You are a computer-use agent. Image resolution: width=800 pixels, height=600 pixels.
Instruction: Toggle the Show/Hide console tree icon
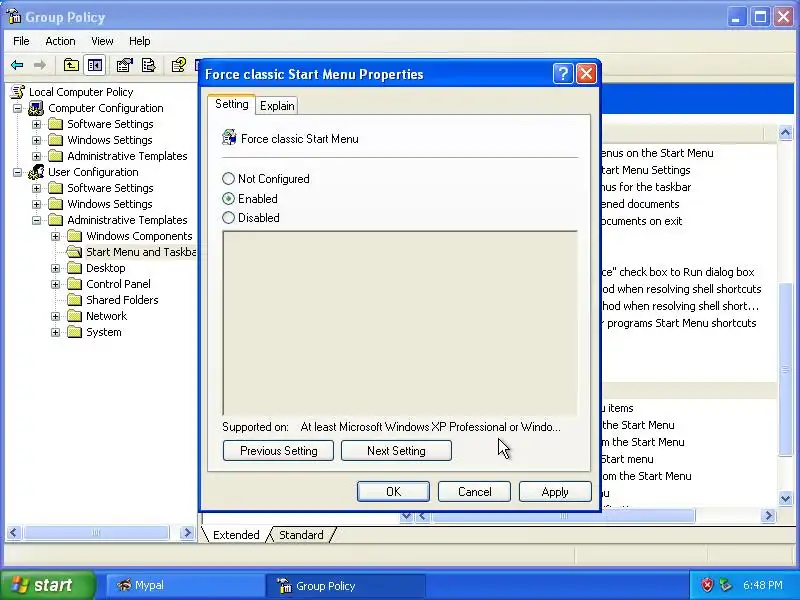[95, 65]
